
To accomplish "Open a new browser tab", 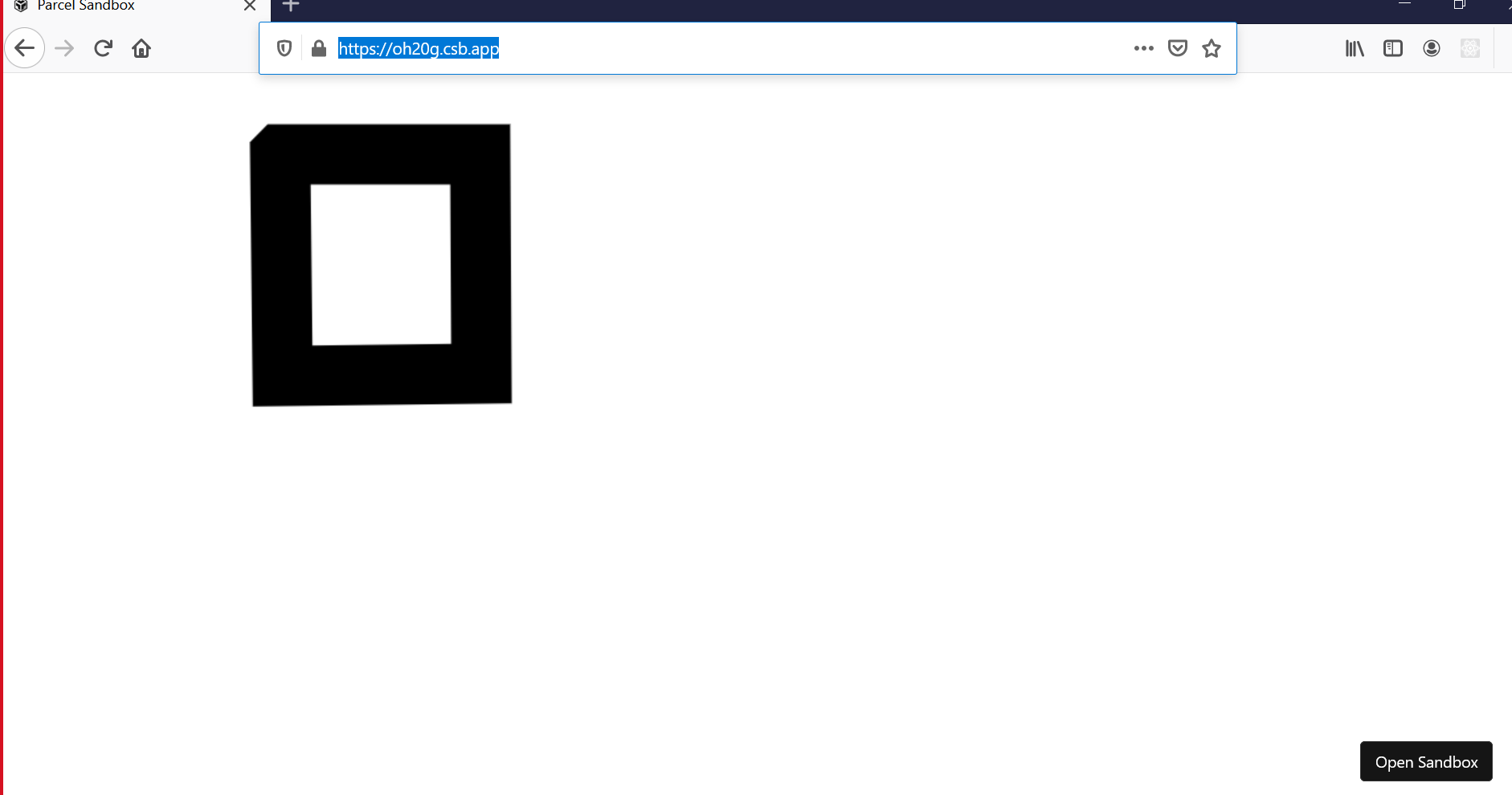I will pyautogui.click(x=289, y=6).
